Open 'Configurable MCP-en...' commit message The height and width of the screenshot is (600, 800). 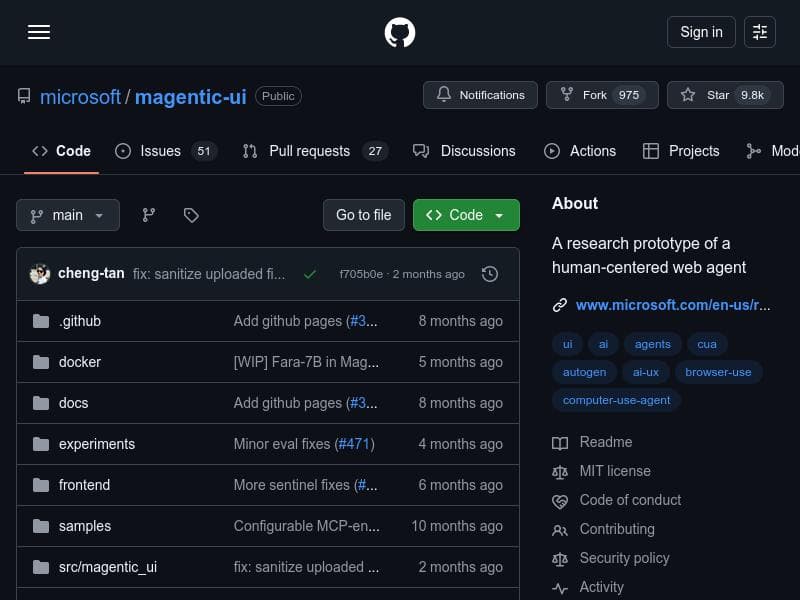(307, 526)
